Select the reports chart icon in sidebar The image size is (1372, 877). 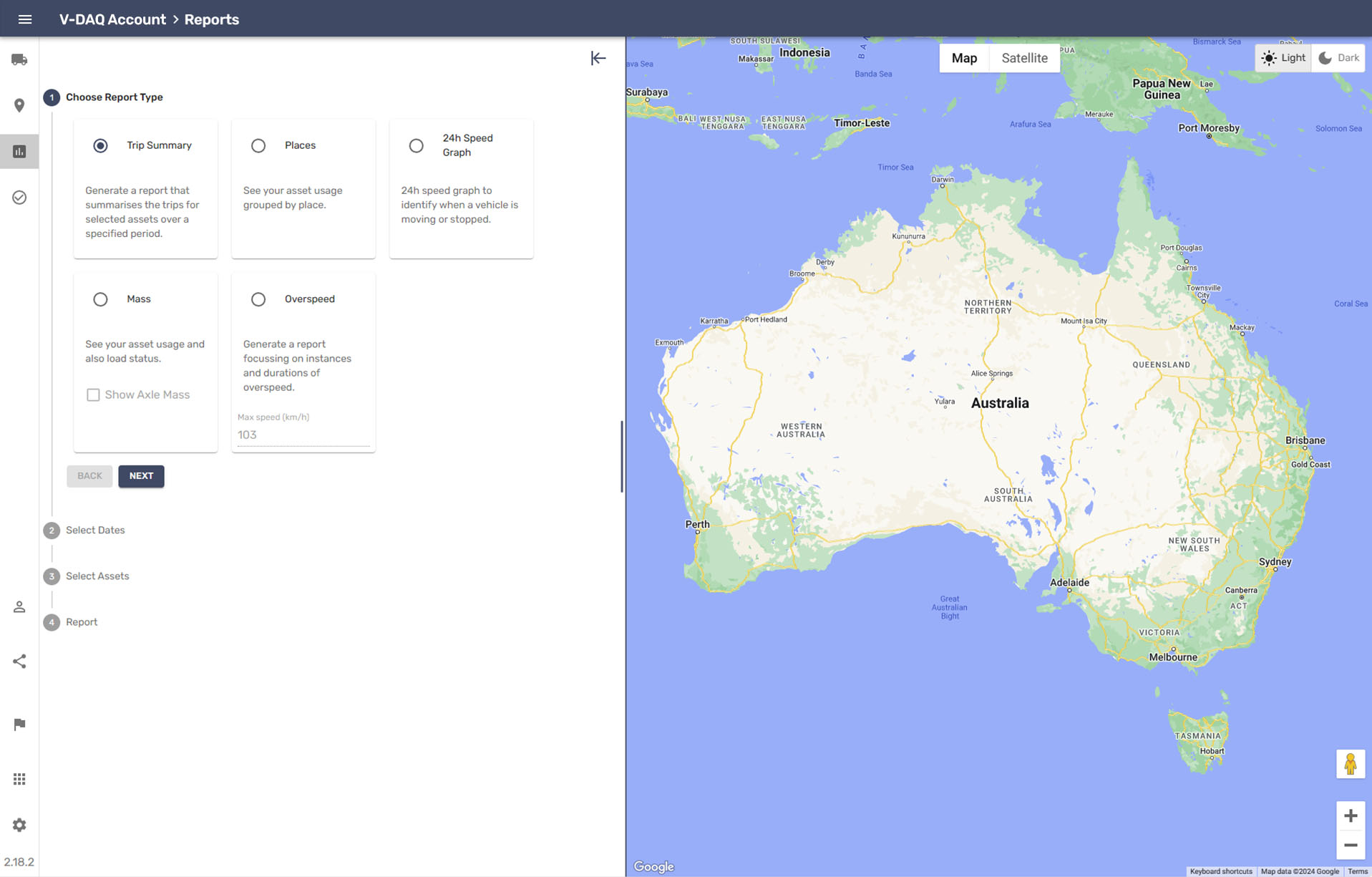tap(19, 151)
